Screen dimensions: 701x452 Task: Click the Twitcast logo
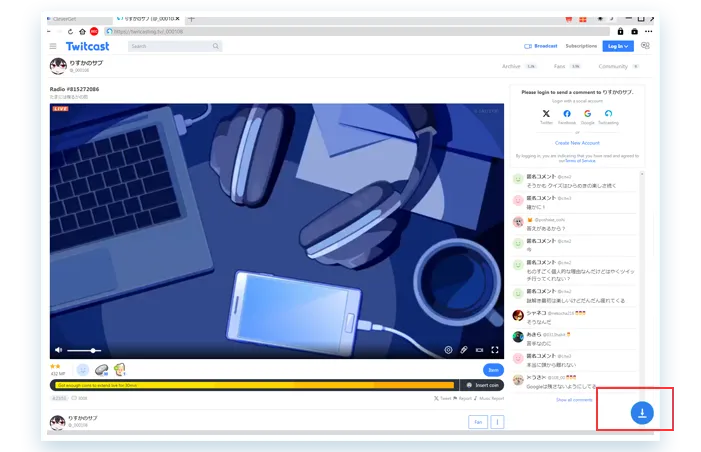click(x=88, y=46)
